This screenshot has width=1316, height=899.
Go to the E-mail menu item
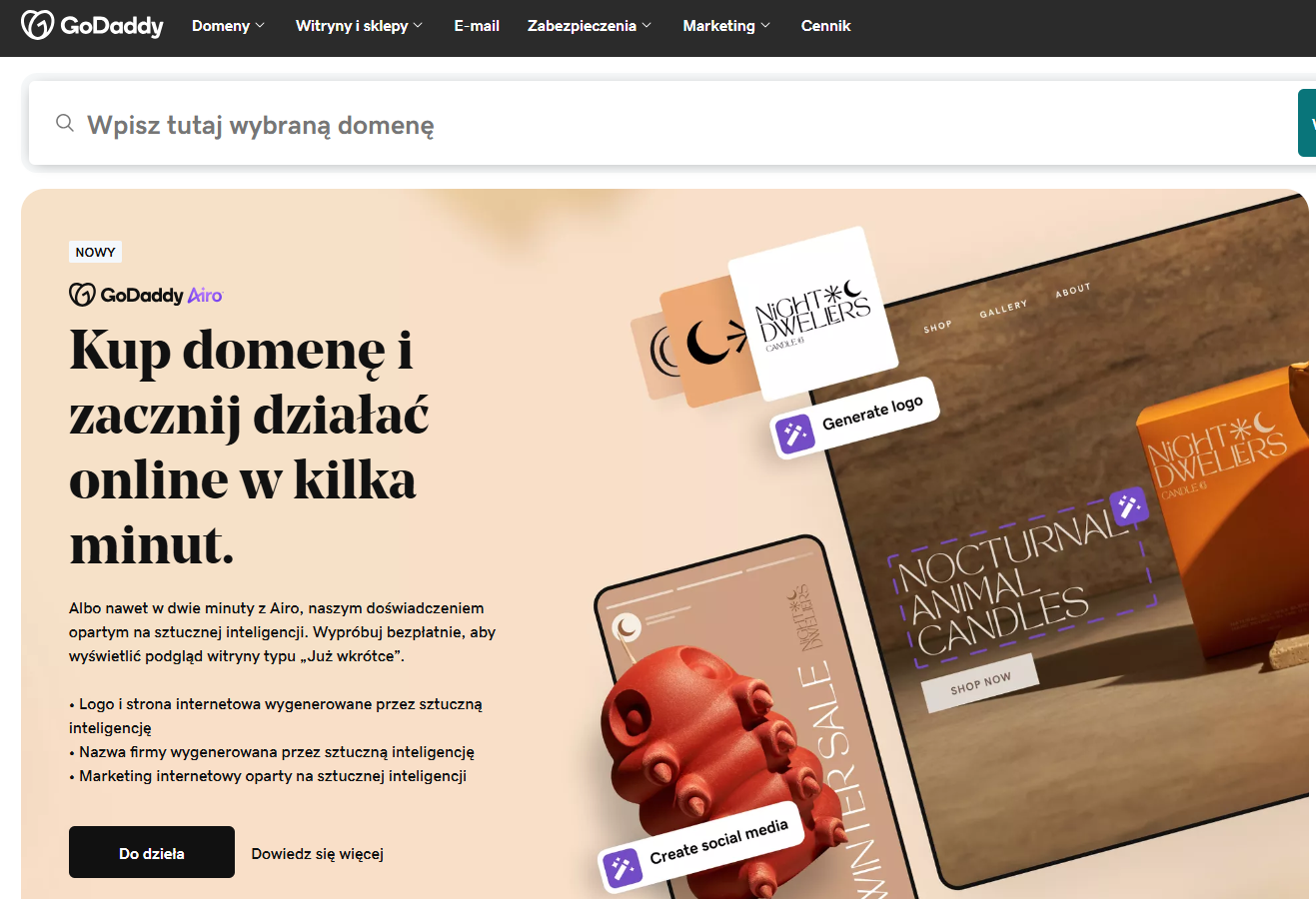(x=477, y=26)
